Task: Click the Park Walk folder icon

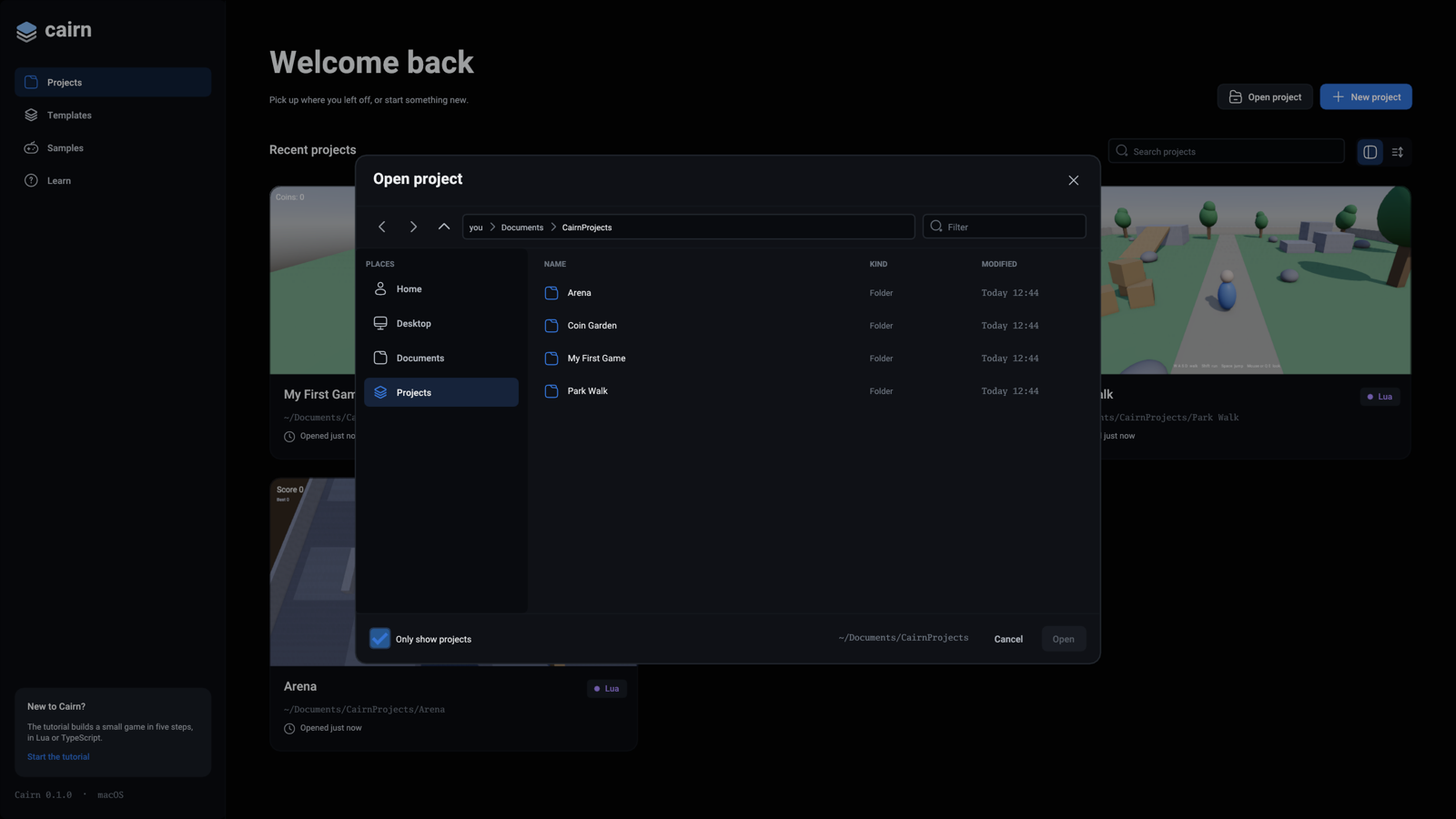Action: tap(551, 391)
